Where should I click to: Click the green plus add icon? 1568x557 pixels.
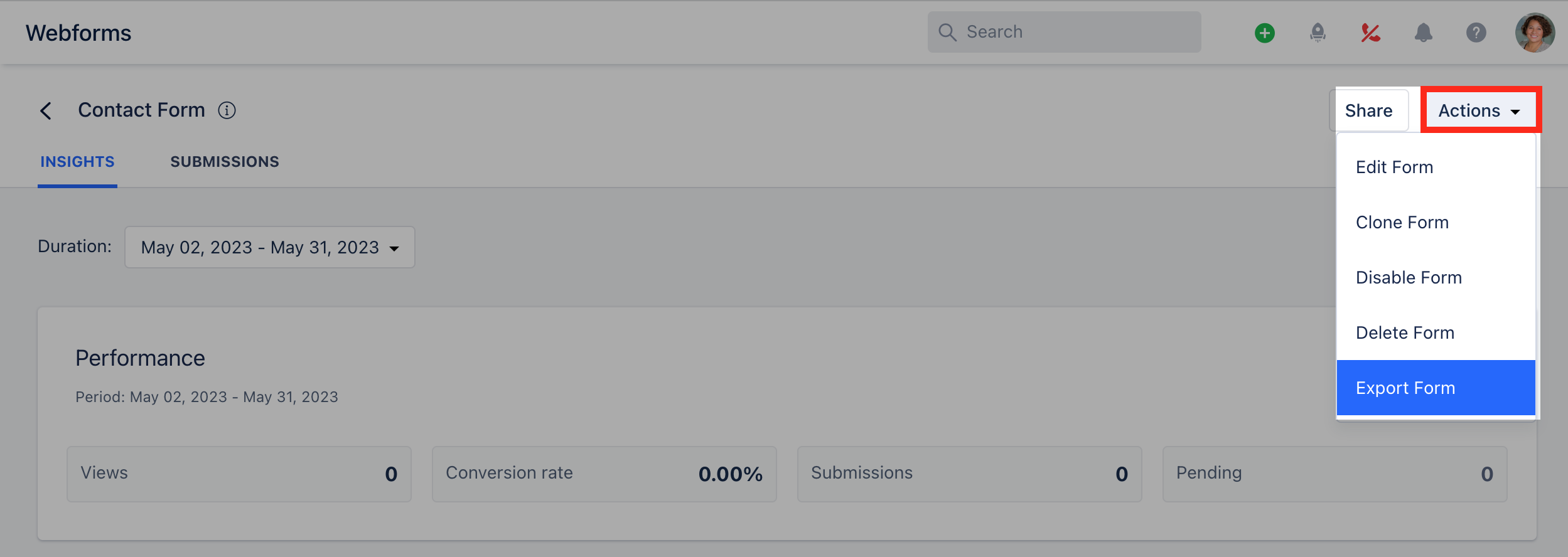point(1264,33)
